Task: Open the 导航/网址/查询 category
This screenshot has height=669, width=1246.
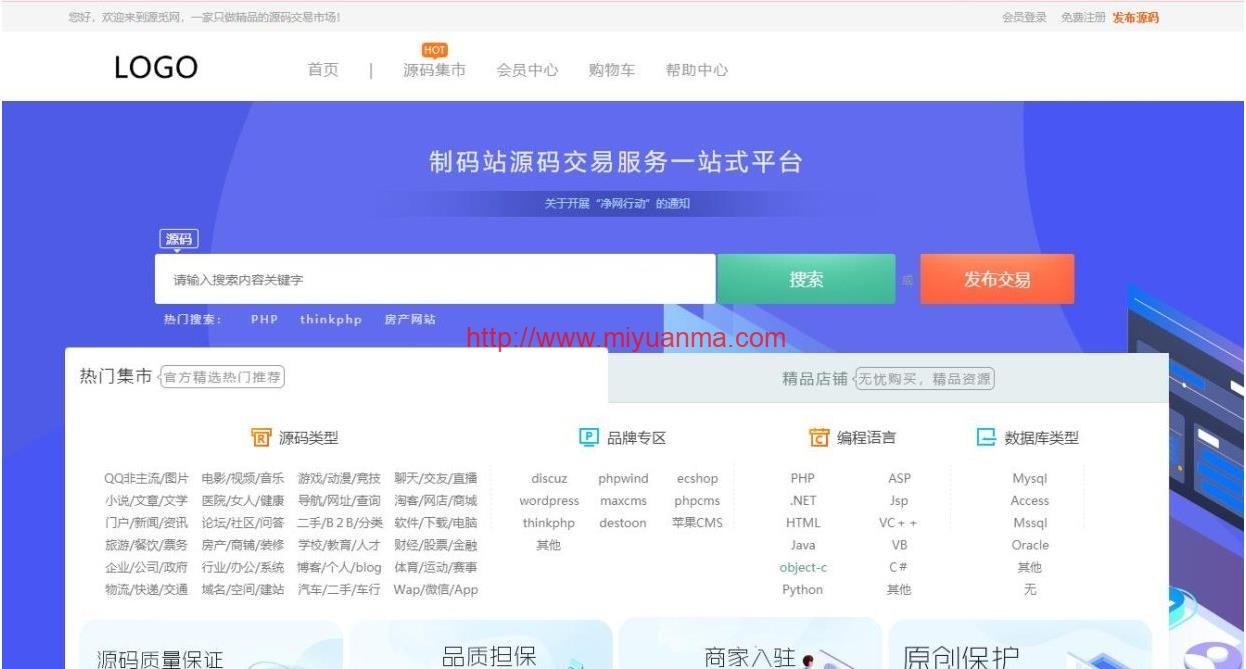Action: pos(339,500)
